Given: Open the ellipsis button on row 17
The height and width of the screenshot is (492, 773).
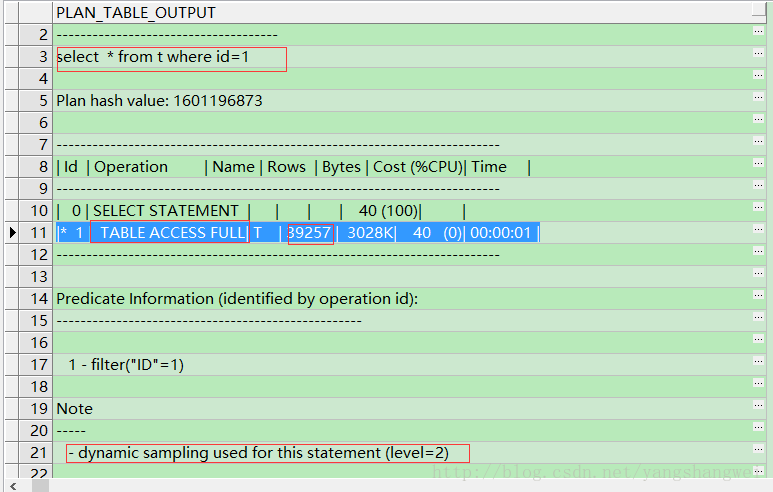Looking at the screenshot, I should (759, 361).
